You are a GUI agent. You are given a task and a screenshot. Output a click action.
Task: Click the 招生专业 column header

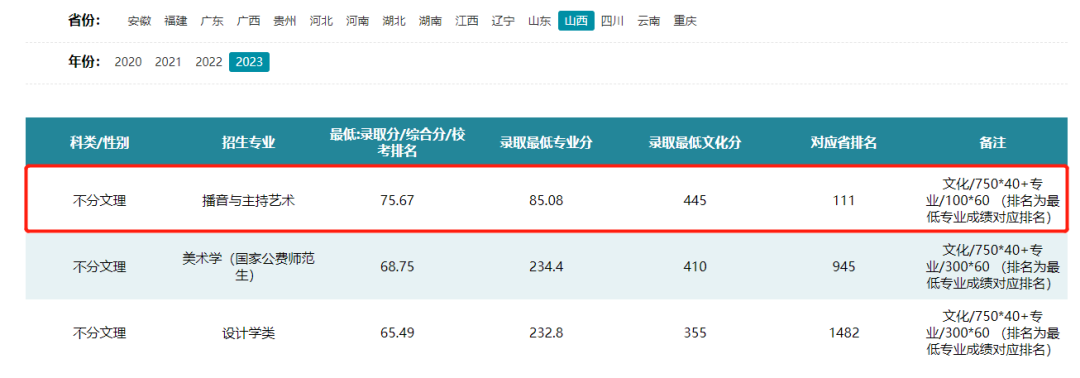pyautogui.click(x=249, y=143)
